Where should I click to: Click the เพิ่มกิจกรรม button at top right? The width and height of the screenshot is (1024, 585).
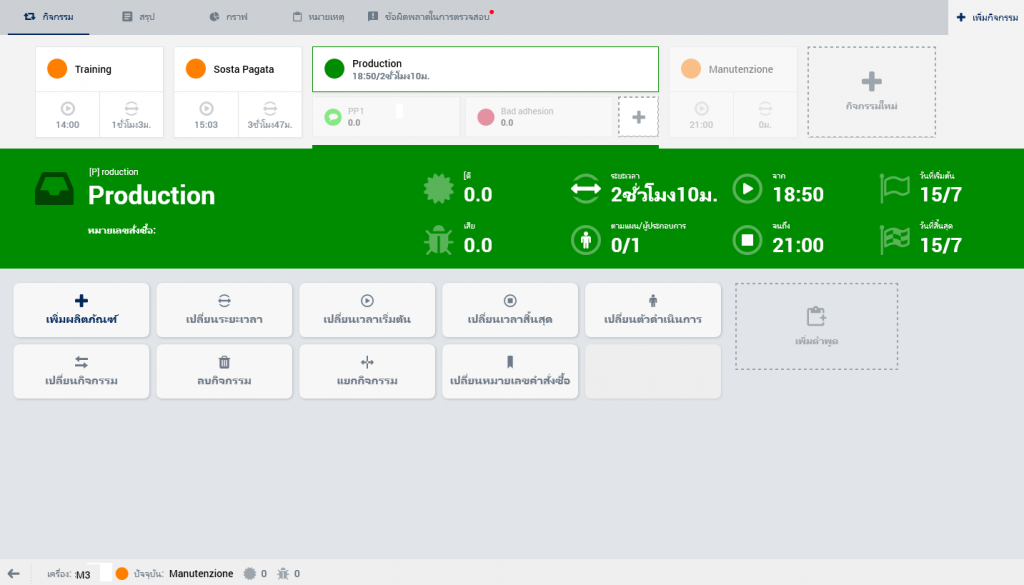pos(986,17)
